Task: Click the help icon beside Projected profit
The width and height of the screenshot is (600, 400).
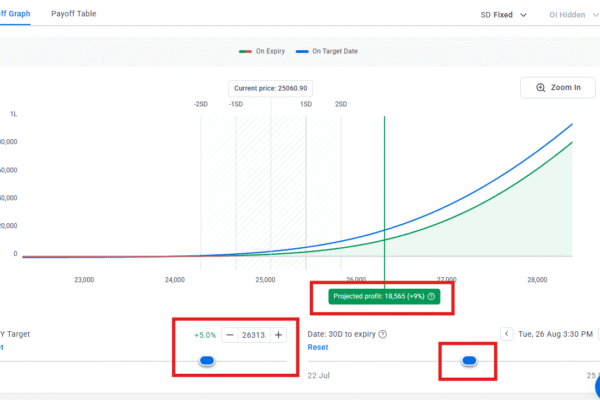Action: tap(431, 297)
